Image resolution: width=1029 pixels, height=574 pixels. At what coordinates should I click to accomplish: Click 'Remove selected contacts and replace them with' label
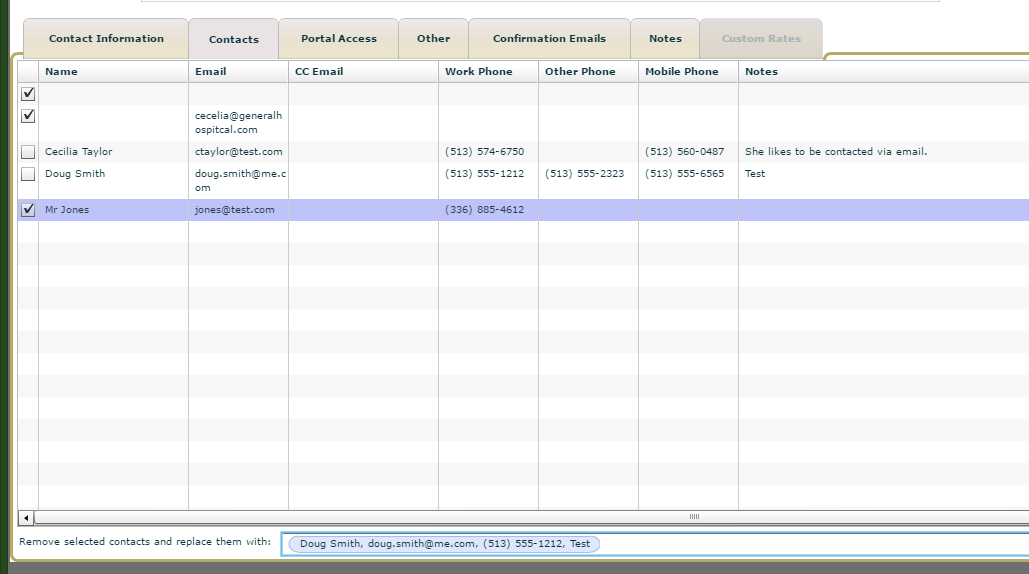pos(145,542)
